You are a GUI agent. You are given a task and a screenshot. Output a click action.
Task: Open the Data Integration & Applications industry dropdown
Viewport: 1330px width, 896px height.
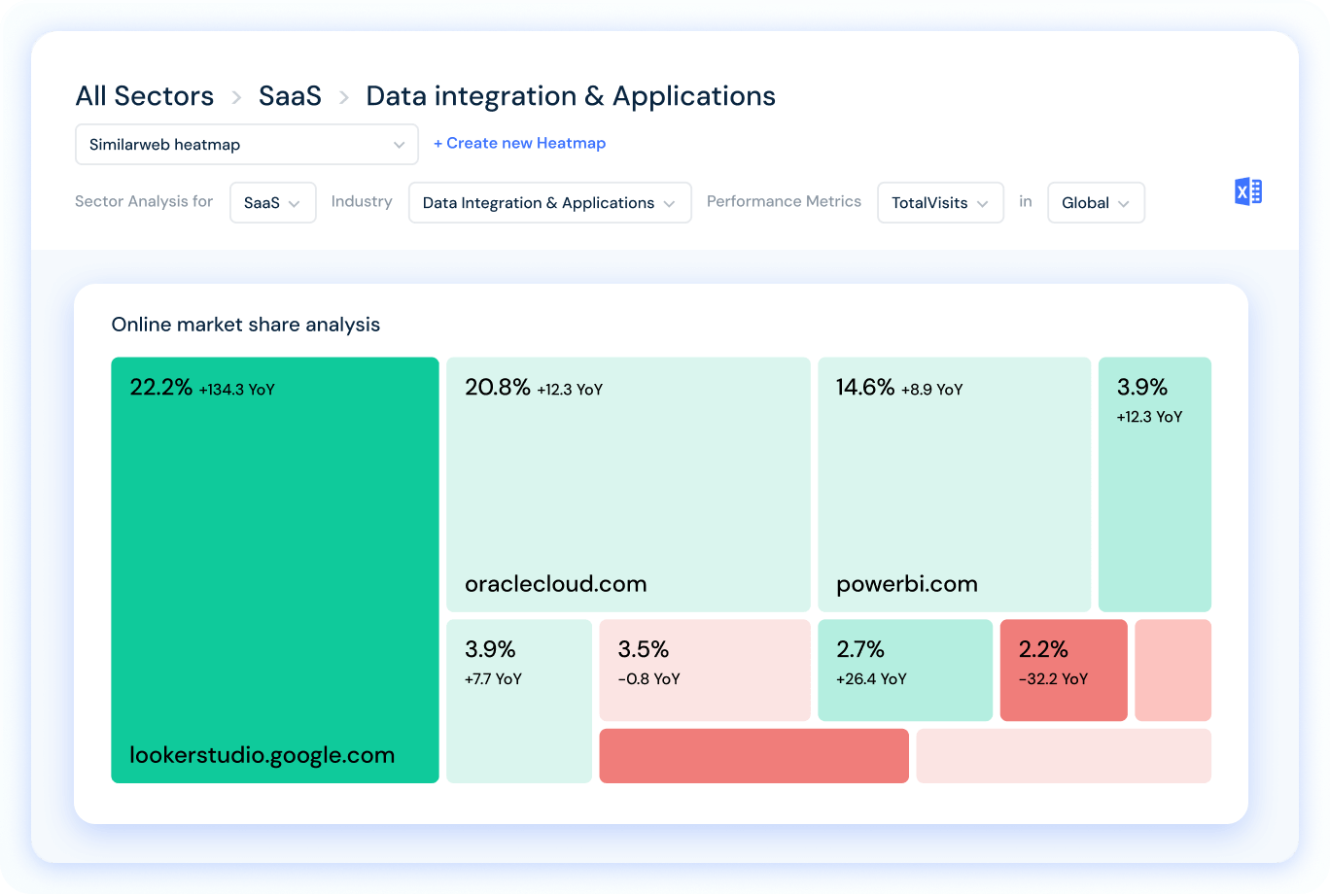click(549, 202)
